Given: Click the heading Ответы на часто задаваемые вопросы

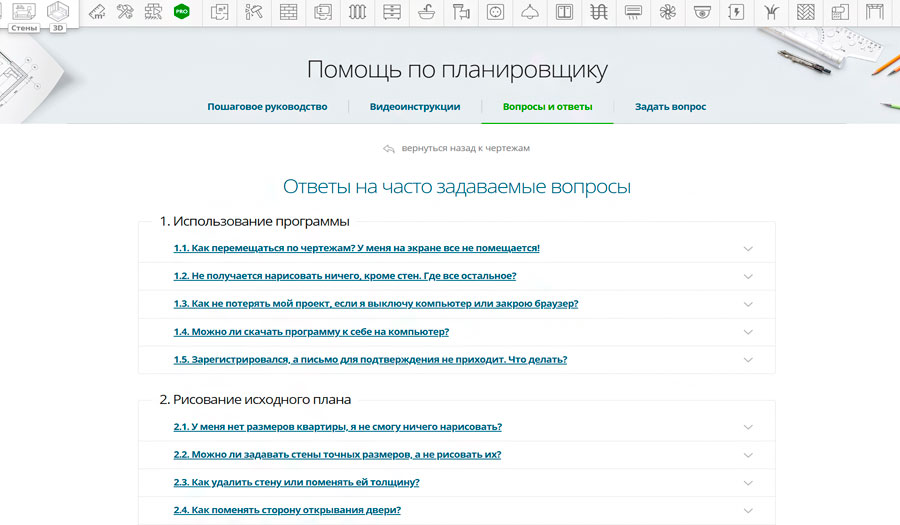Looking at the screenshot, I should 457,187.
